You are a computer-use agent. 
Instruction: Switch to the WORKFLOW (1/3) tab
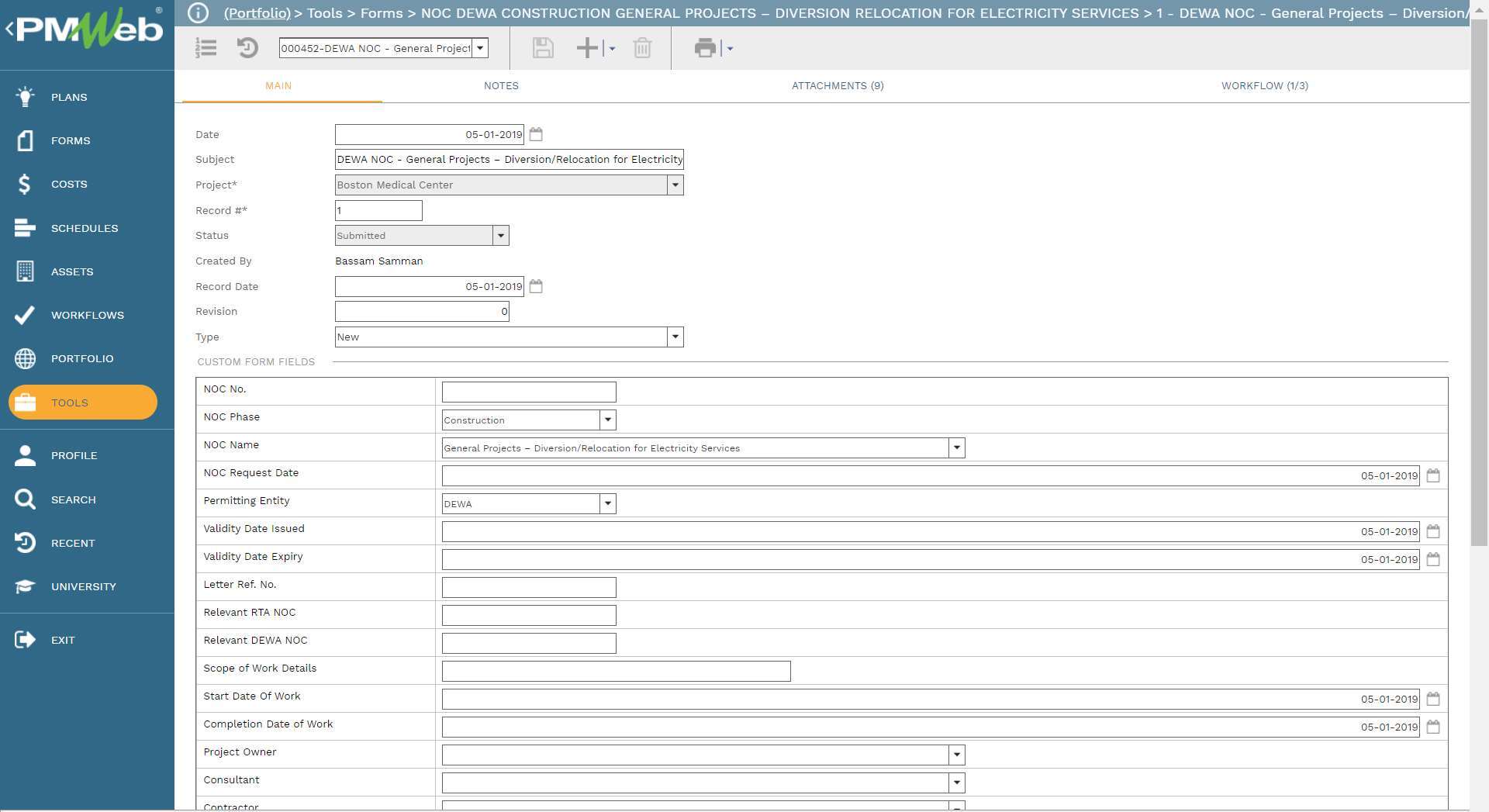click(x=1265, y=85)
